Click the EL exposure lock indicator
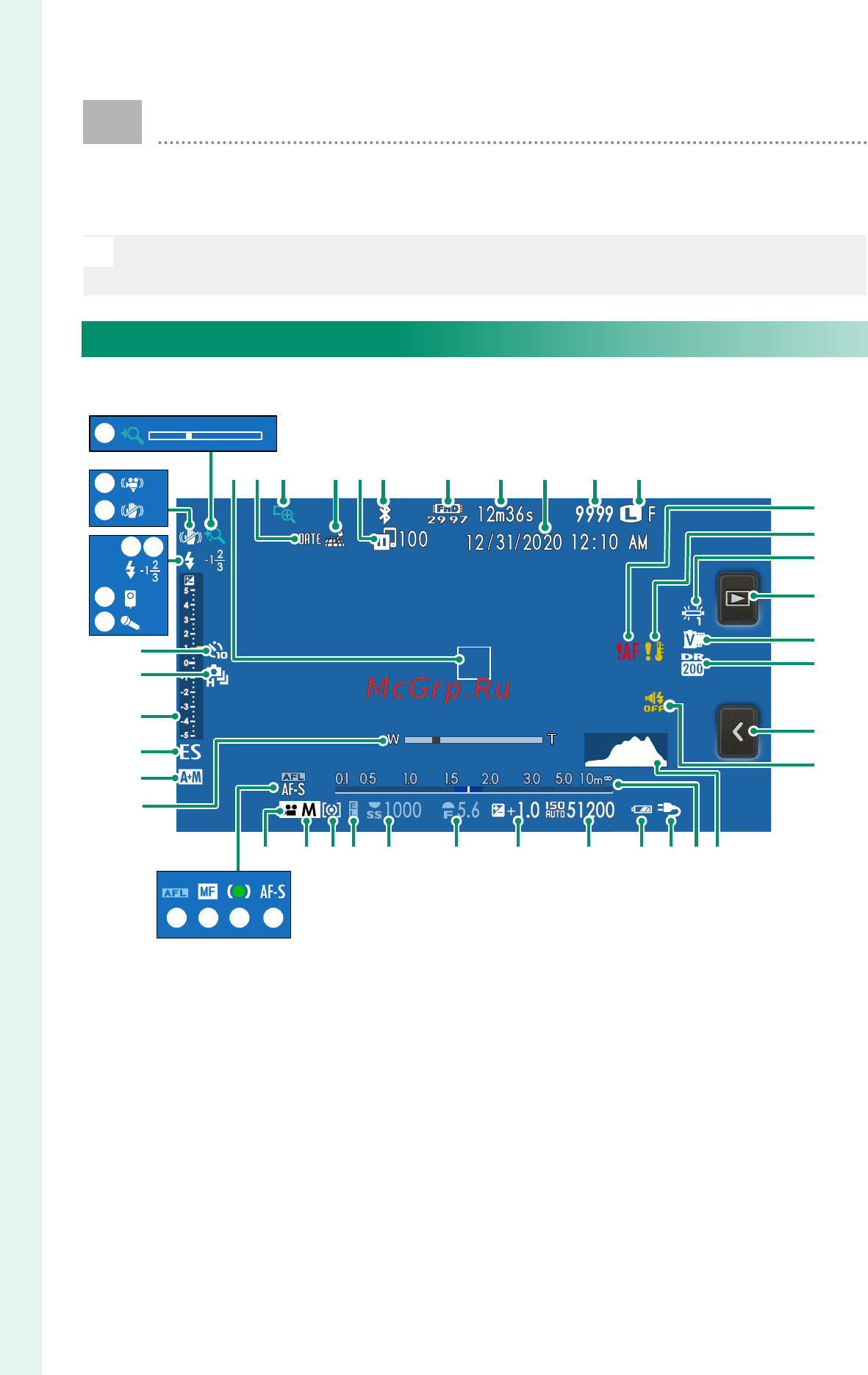 point(353,811)
